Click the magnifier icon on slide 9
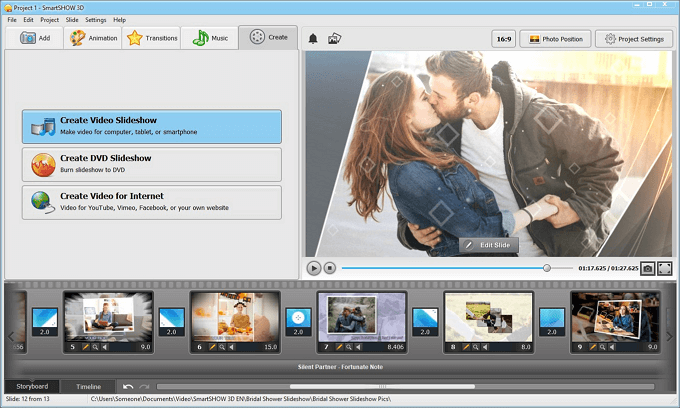This screenshot has height=408, width=680. [602, 347]
